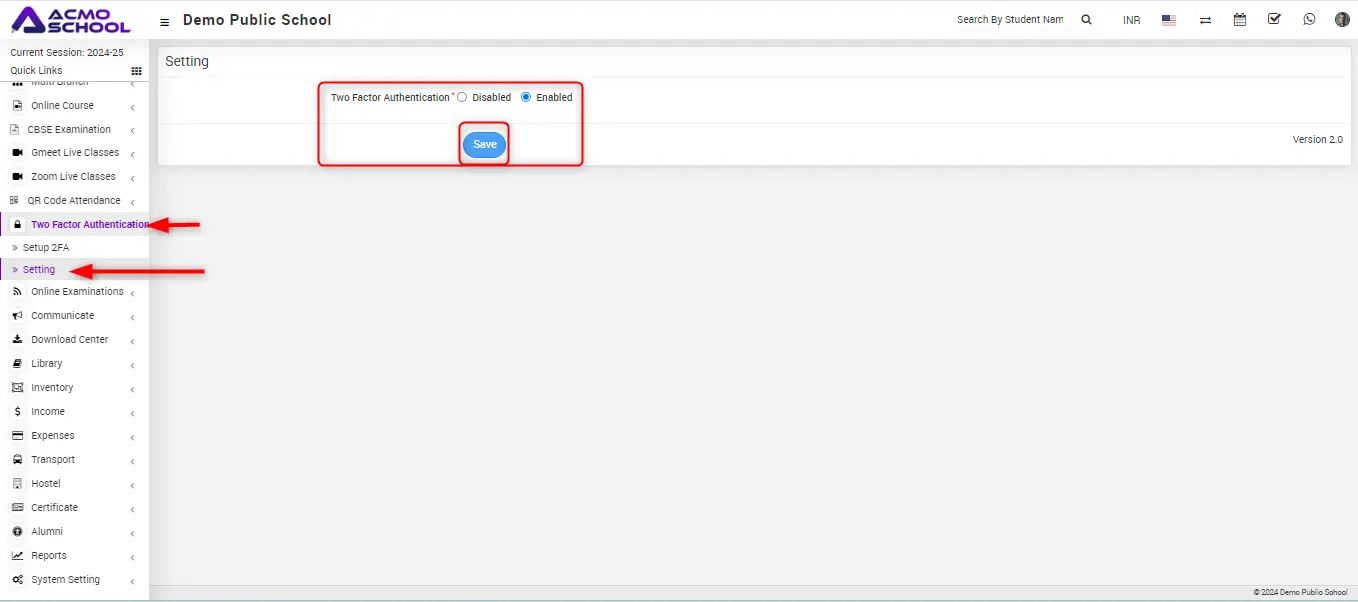Click the WhatsApp icon in top bar
Screen dimensions: 1358x602
click(x=1309, y=19)
